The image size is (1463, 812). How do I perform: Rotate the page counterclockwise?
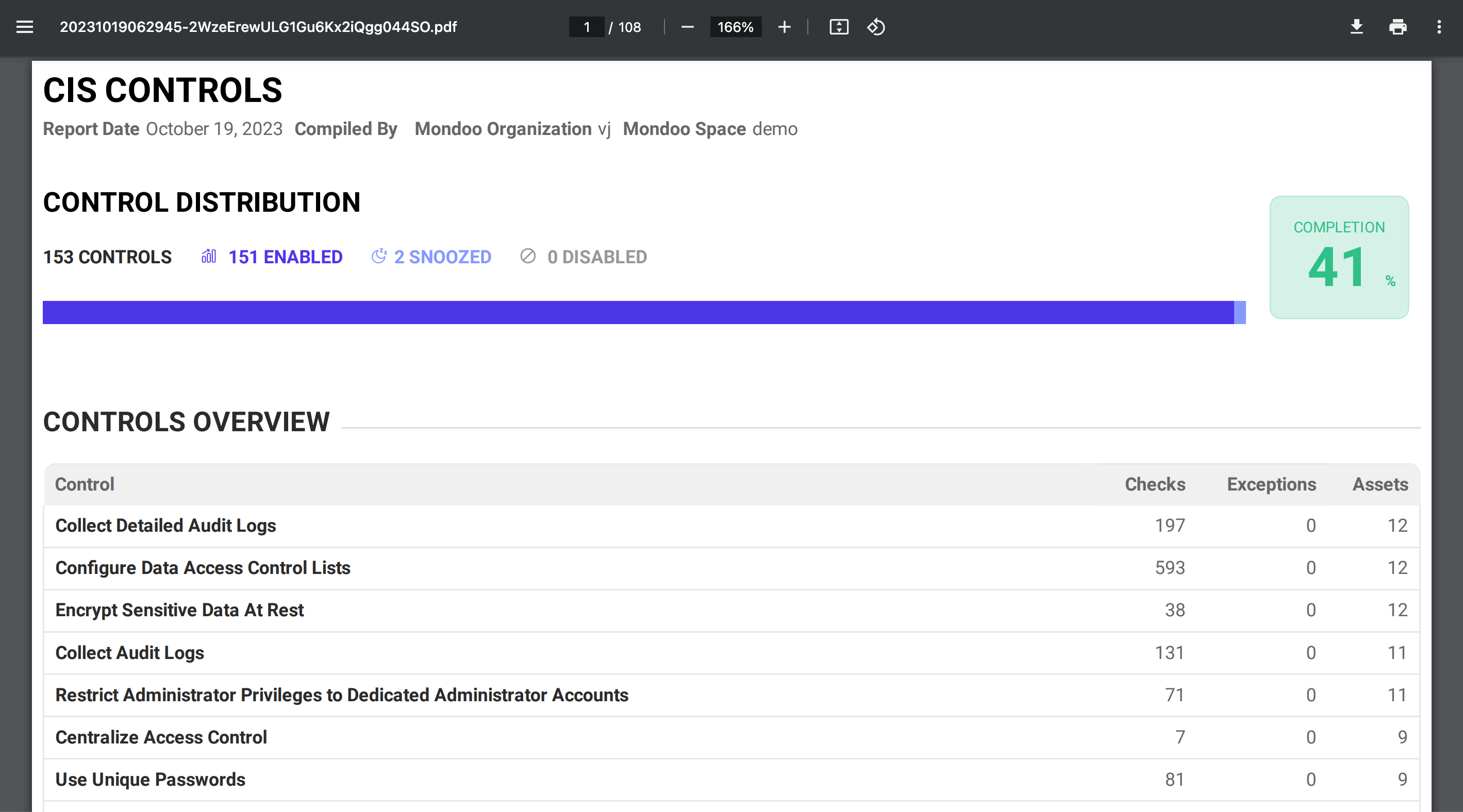click(x=875, y=27)
